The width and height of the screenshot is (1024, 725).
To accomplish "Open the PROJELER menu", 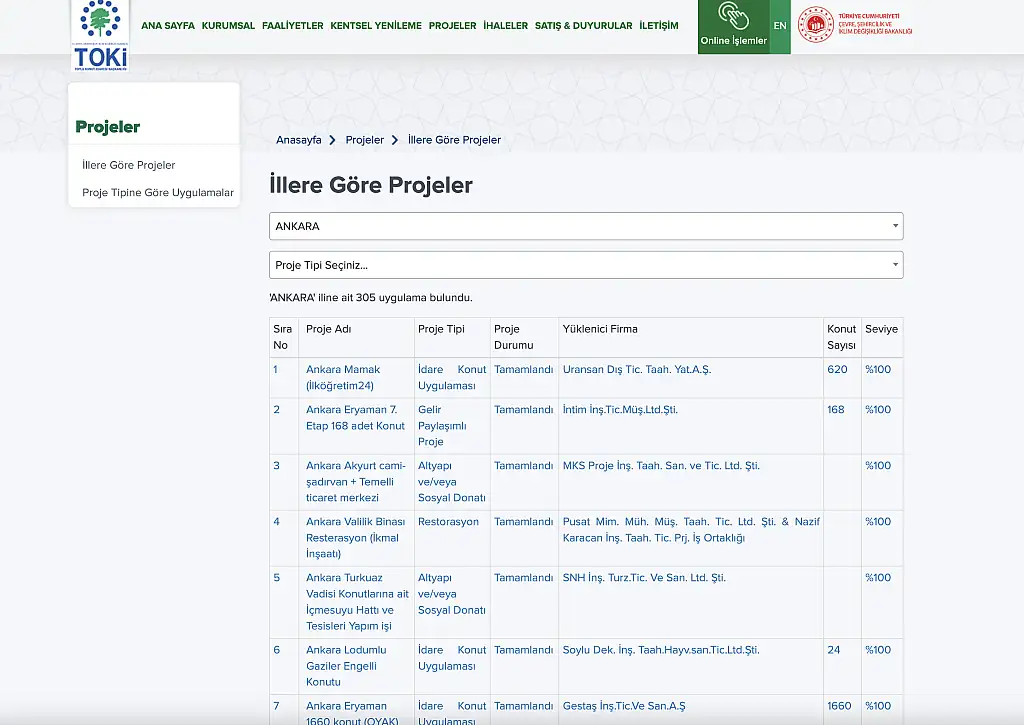I will (453, 25).
